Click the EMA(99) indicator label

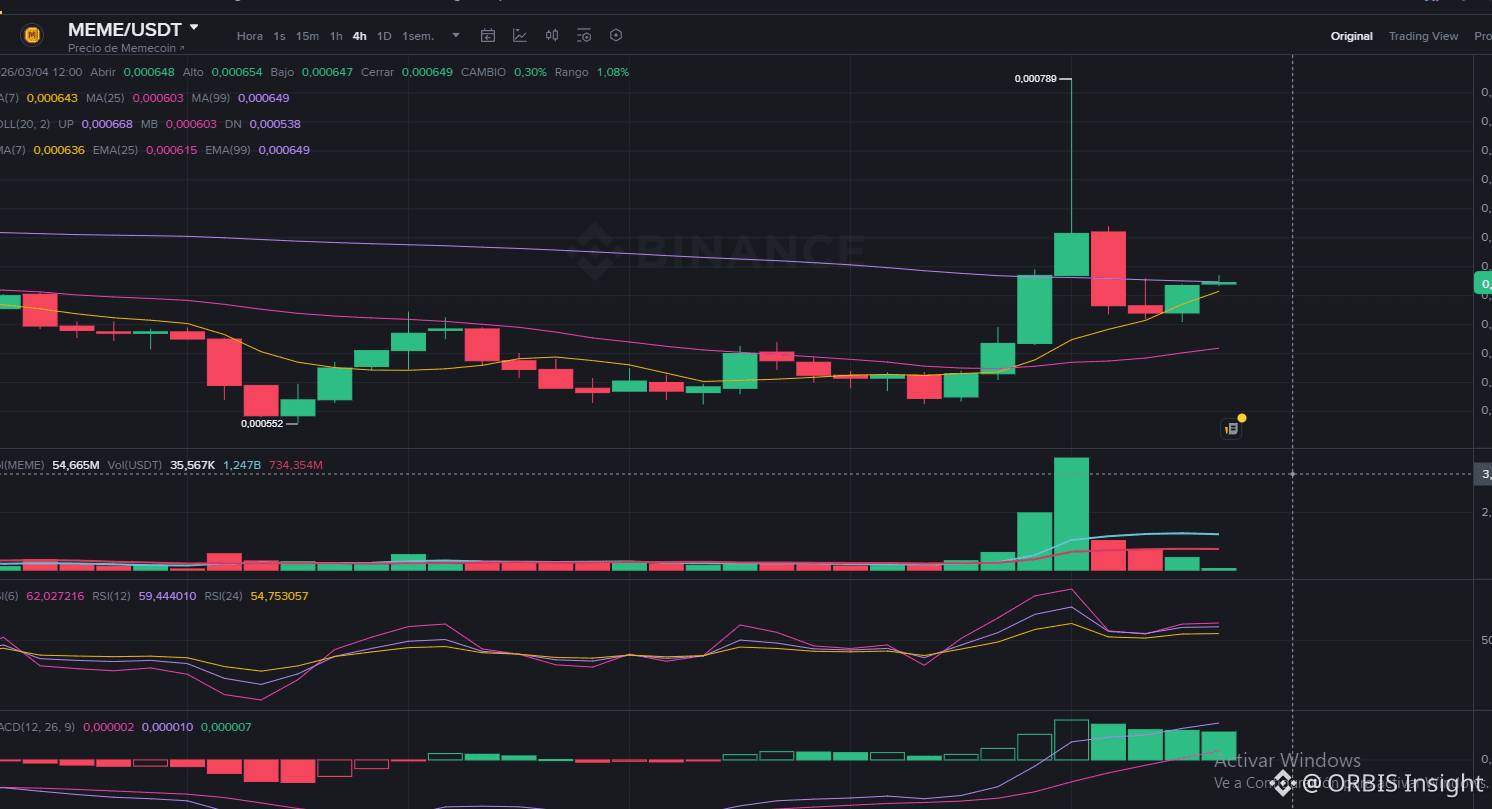(230, 150)
